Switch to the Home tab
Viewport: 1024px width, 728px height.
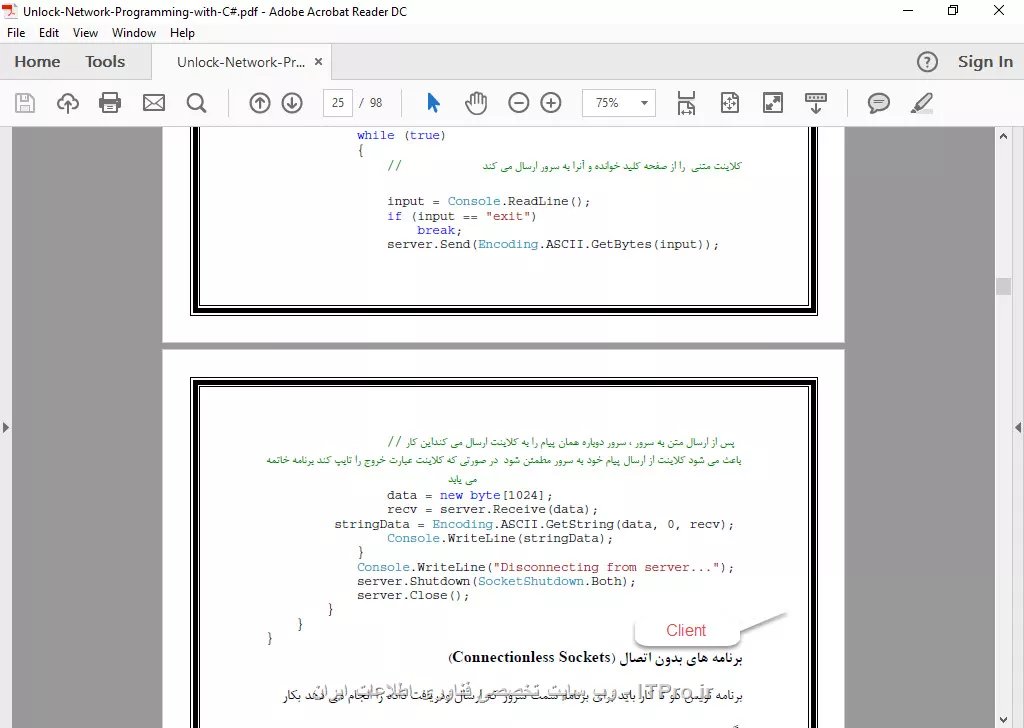(37, 61)
